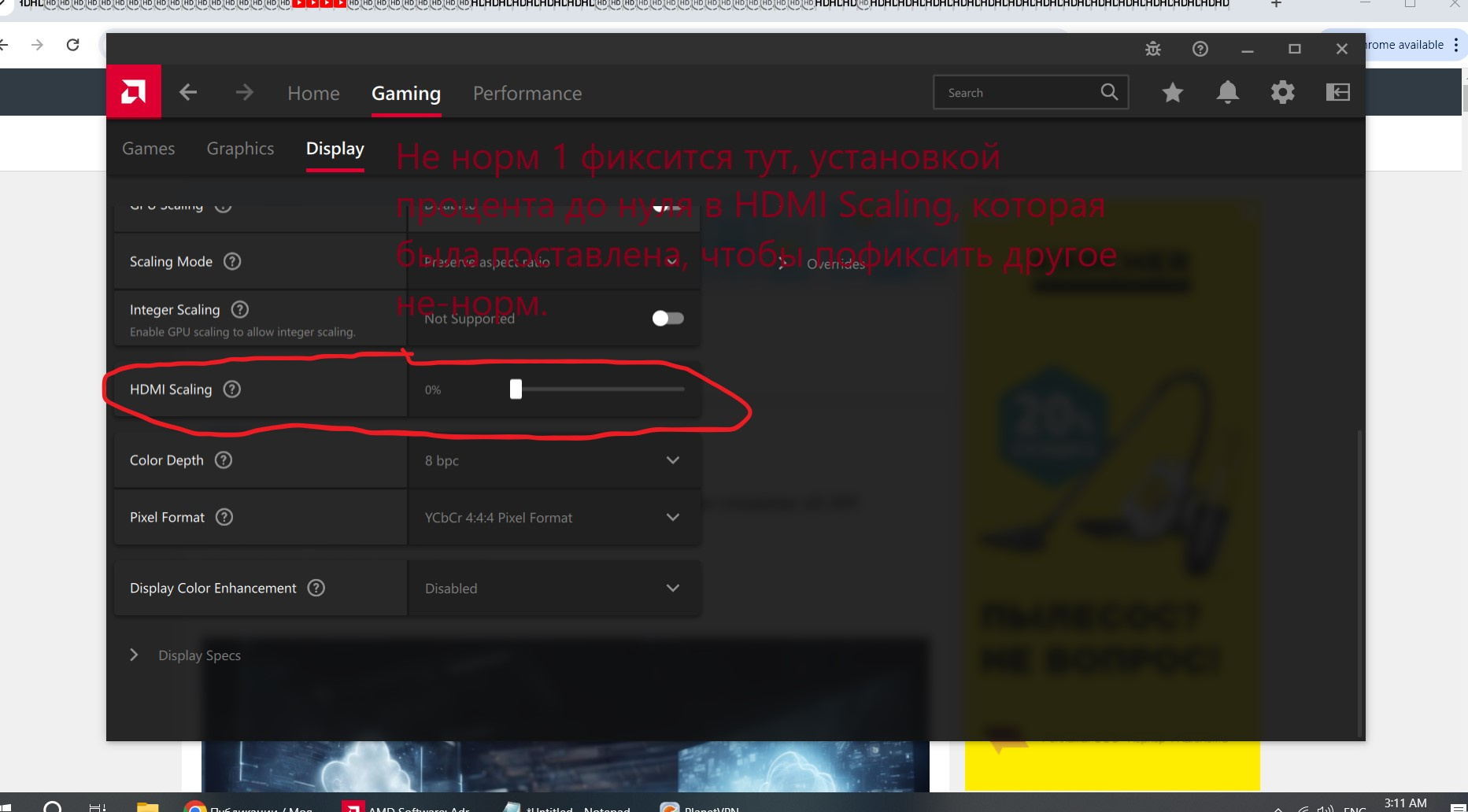This screenshot has height=812, width=1468.
Task: Click the AMD forward navigation arrow
Action: [244, 93]
